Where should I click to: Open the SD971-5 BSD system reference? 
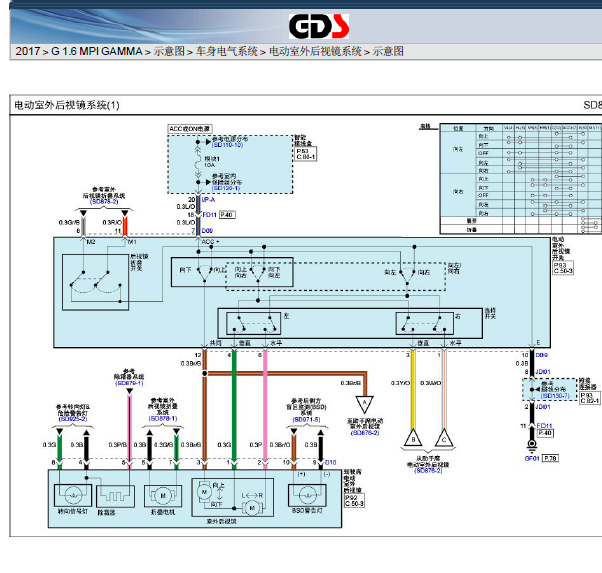[x=306, y=419]
